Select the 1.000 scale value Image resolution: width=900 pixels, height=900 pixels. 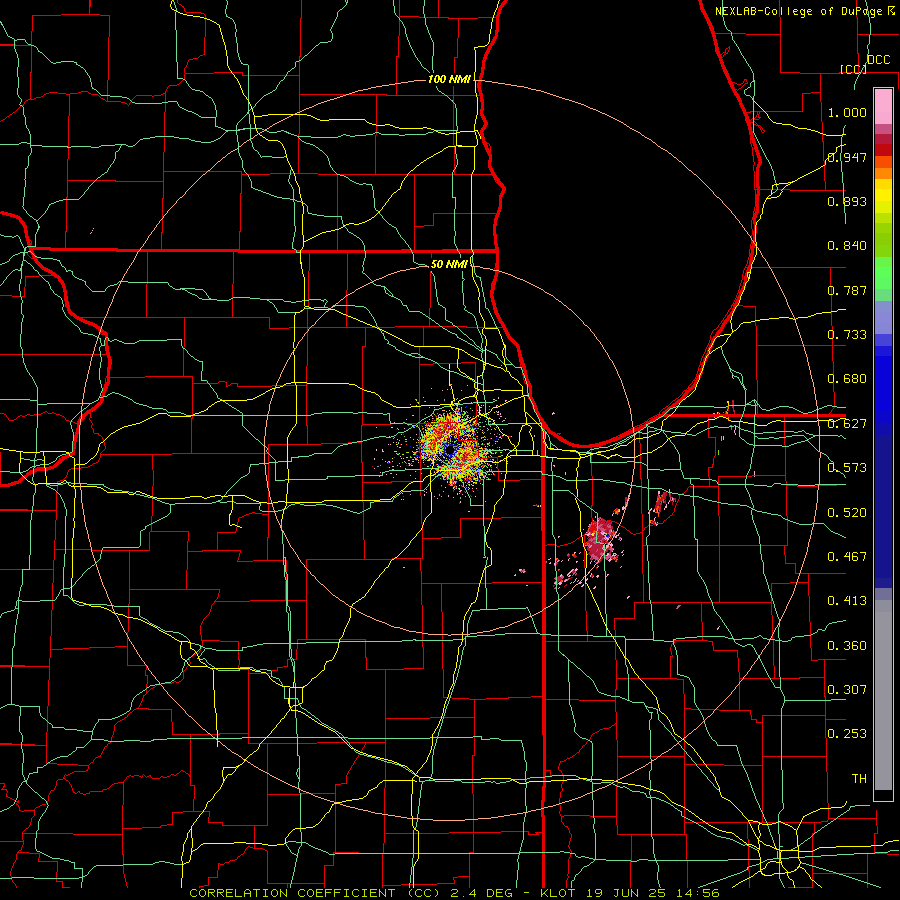[x=847, y=112]
